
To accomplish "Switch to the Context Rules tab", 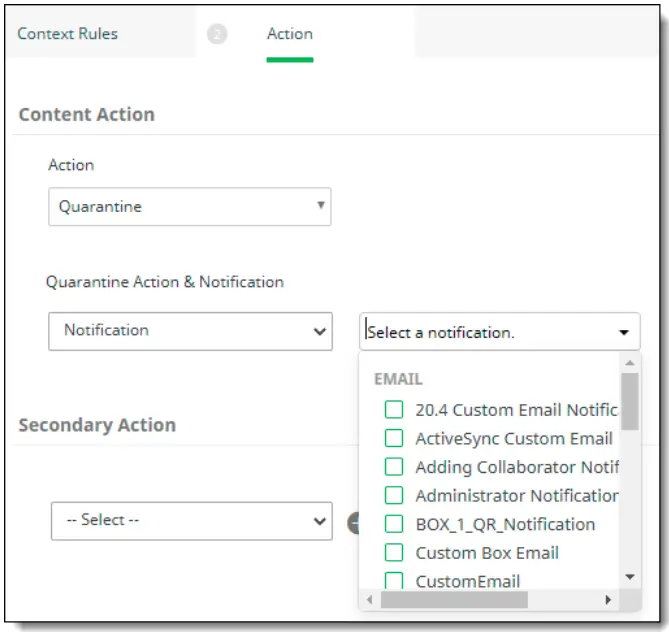I will coord(67,34).
